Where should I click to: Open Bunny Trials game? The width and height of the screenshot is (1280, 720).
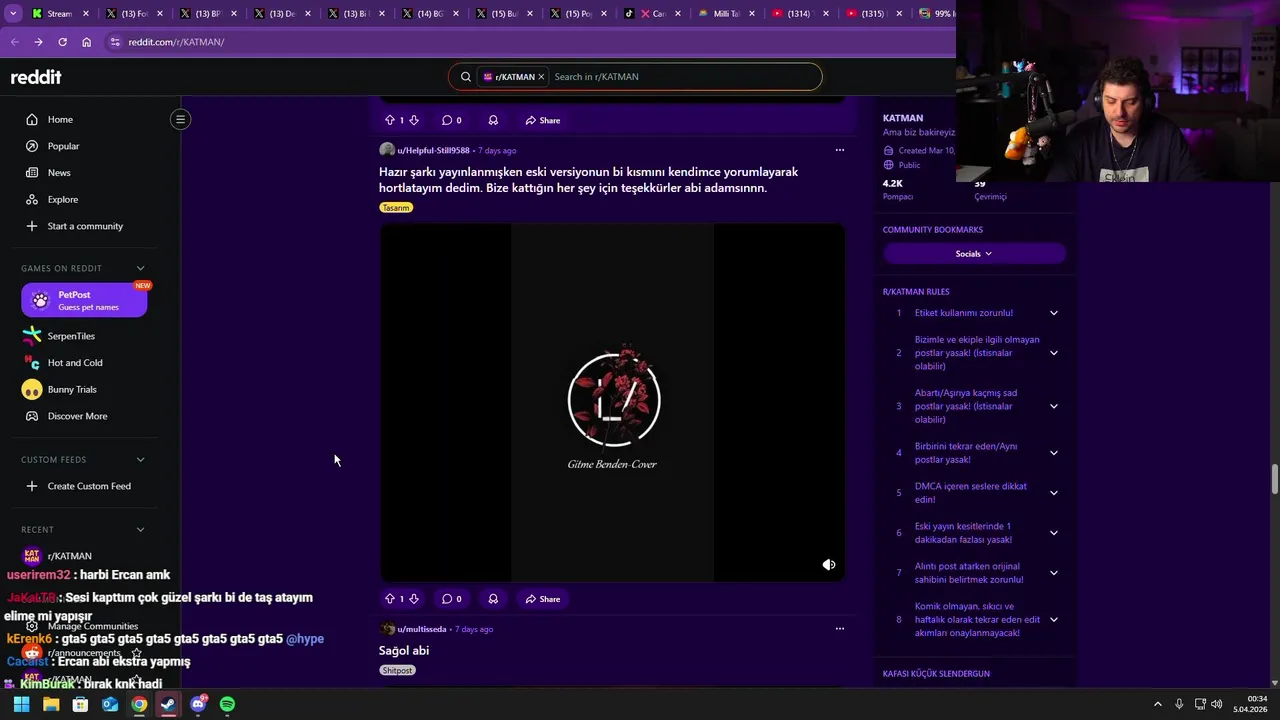(72, 389)
